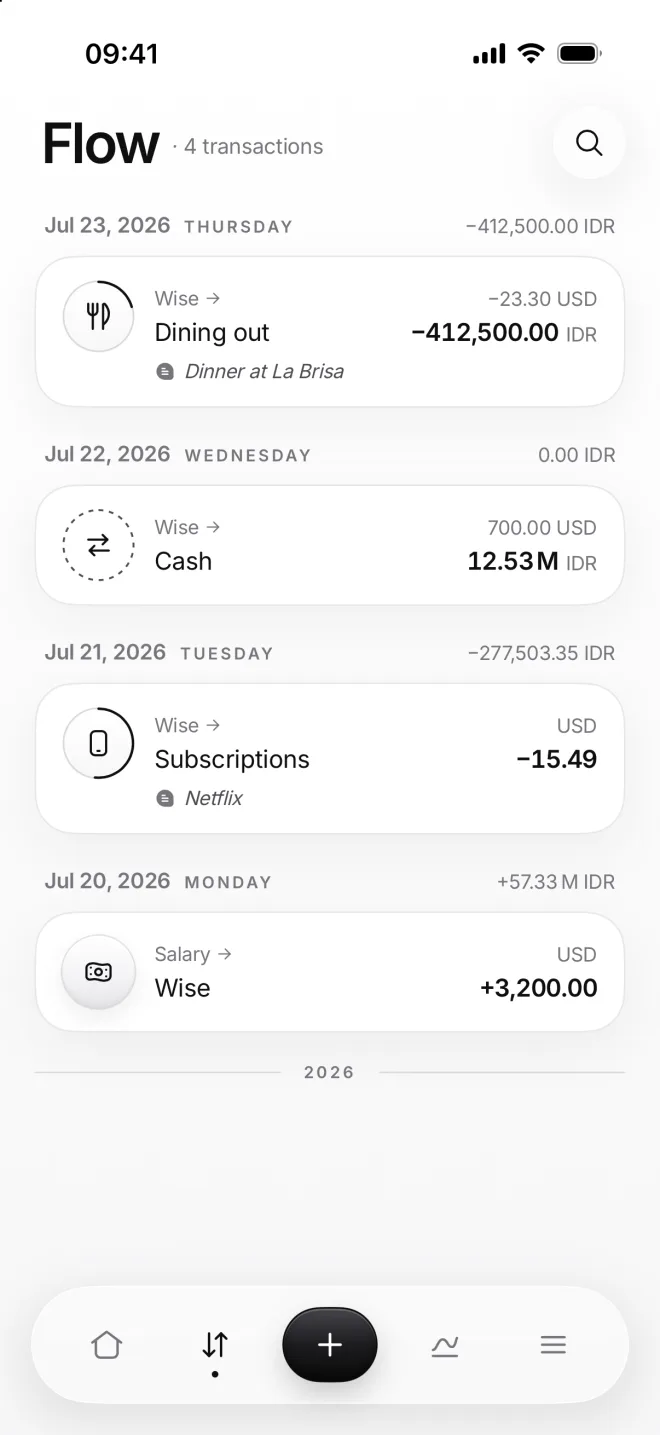Open the hamburger menu tab

coord(553,1345)
